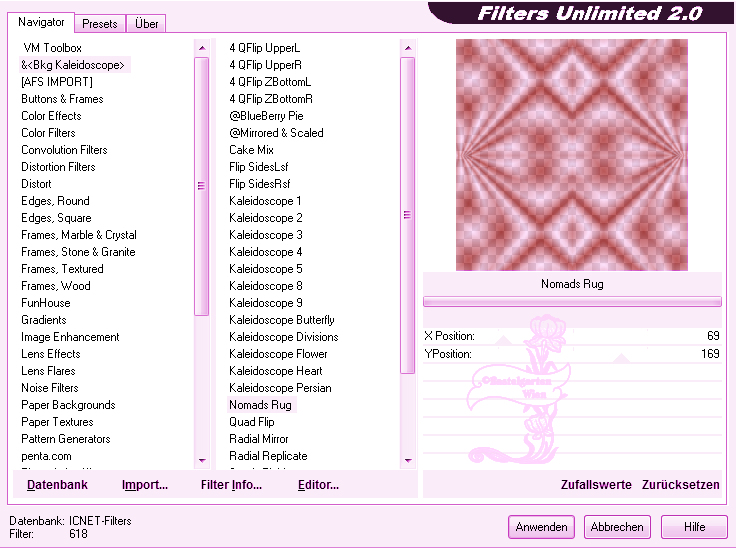This screenshot has height=548, width=736.
Task: Select Convolution Filters category
Action: [64, 150]
